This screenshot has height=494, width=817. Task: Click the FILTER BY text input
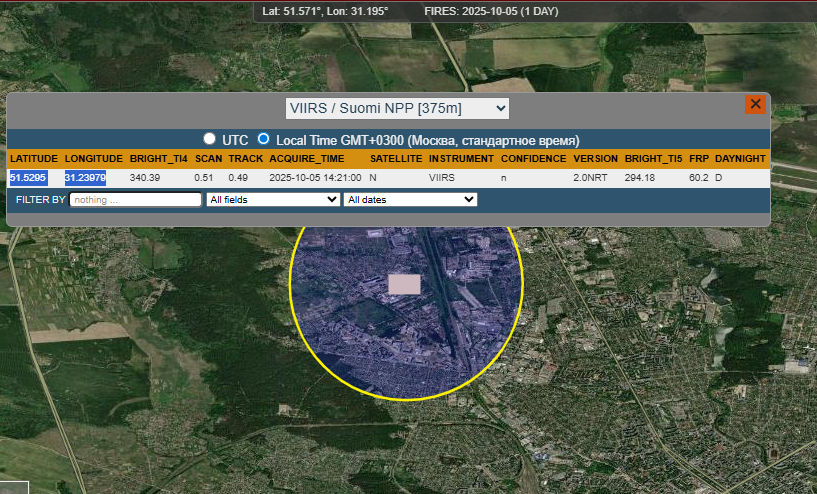tap(136, 200)
